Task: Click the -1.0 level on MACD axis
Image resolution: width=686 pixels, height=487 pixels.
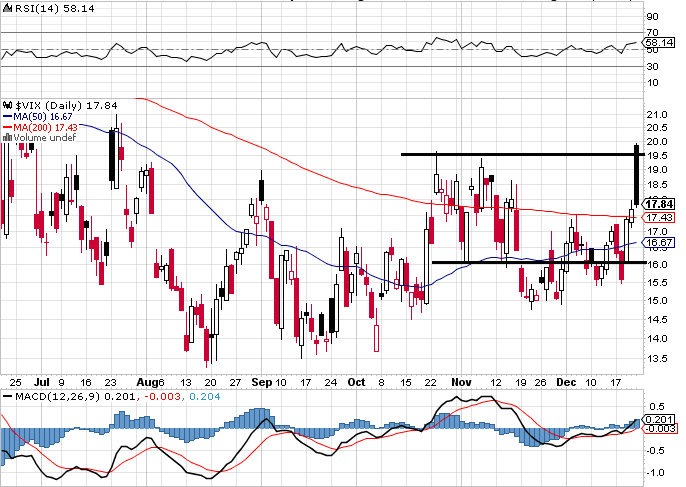Action: click(x=655, y=473)
